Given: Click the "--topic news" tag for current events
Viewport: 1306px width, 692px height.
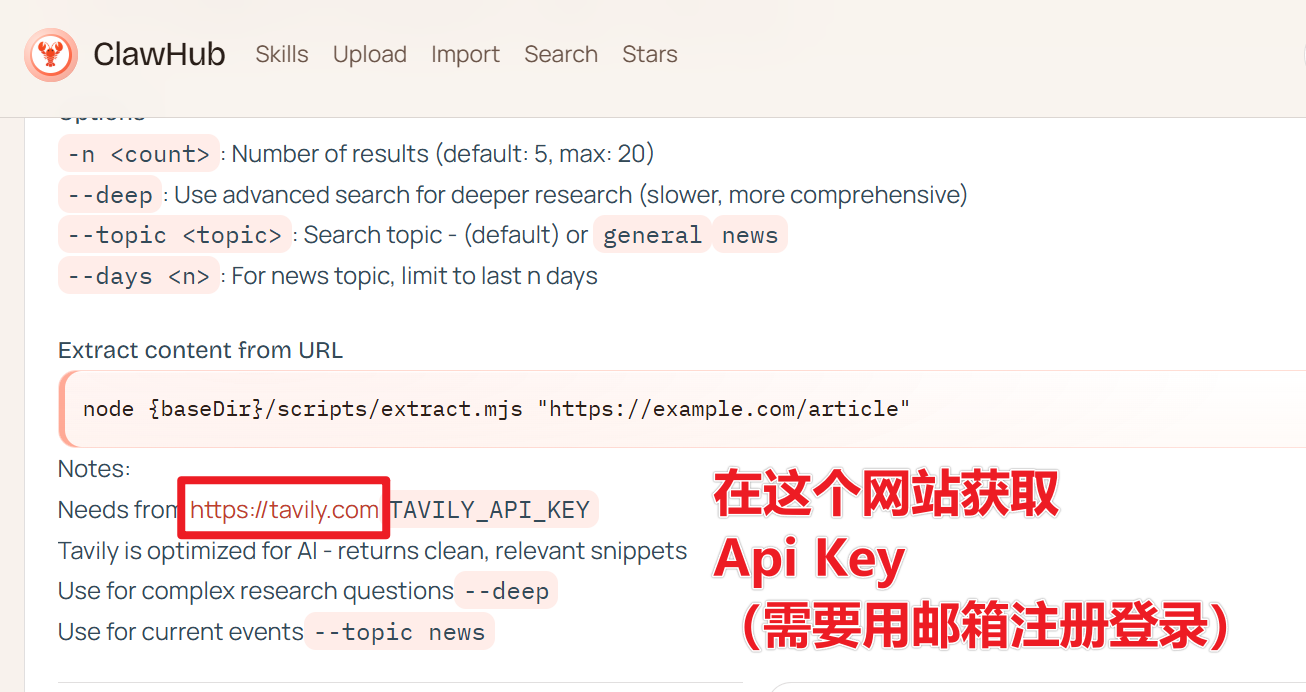Looking at the screenshot, I should (399, 632).
